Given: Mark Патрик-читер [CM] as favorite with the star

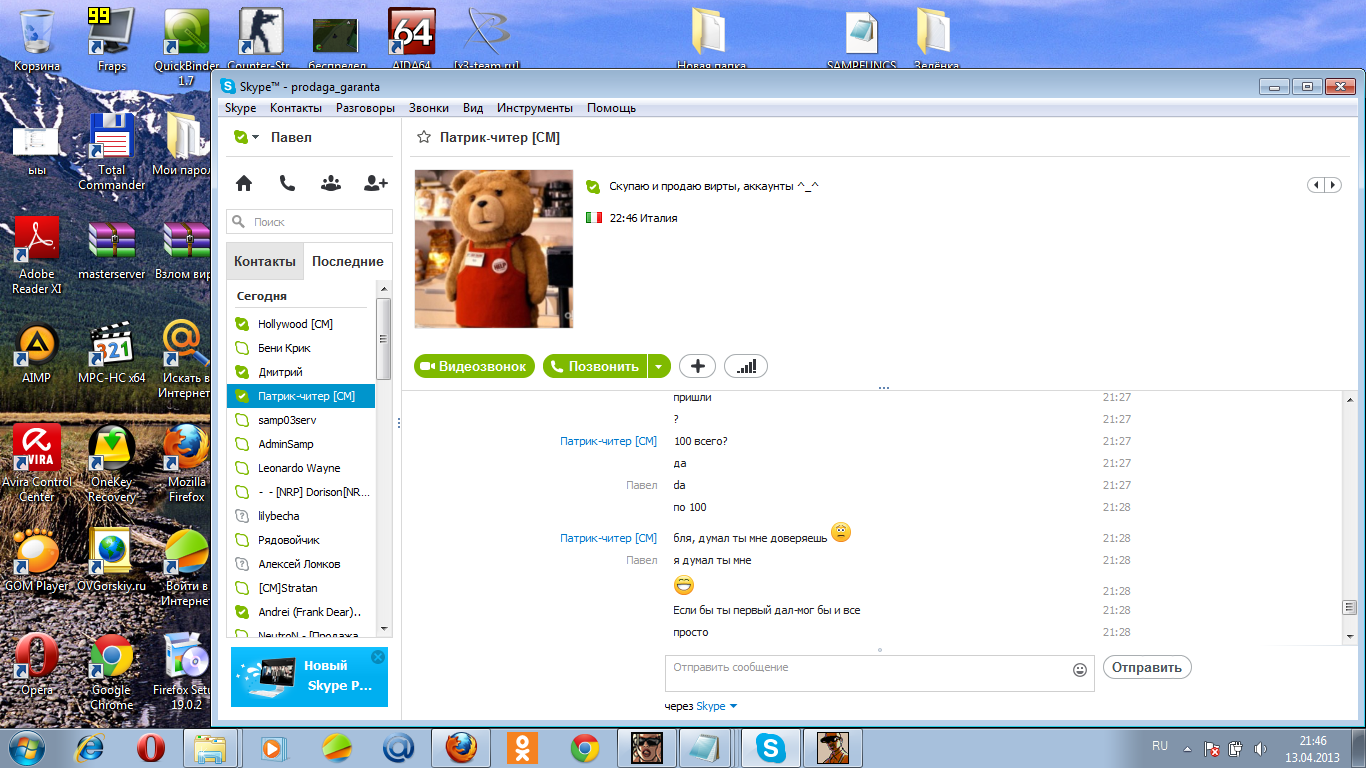Looking at the screenshot, I should 424,137.
